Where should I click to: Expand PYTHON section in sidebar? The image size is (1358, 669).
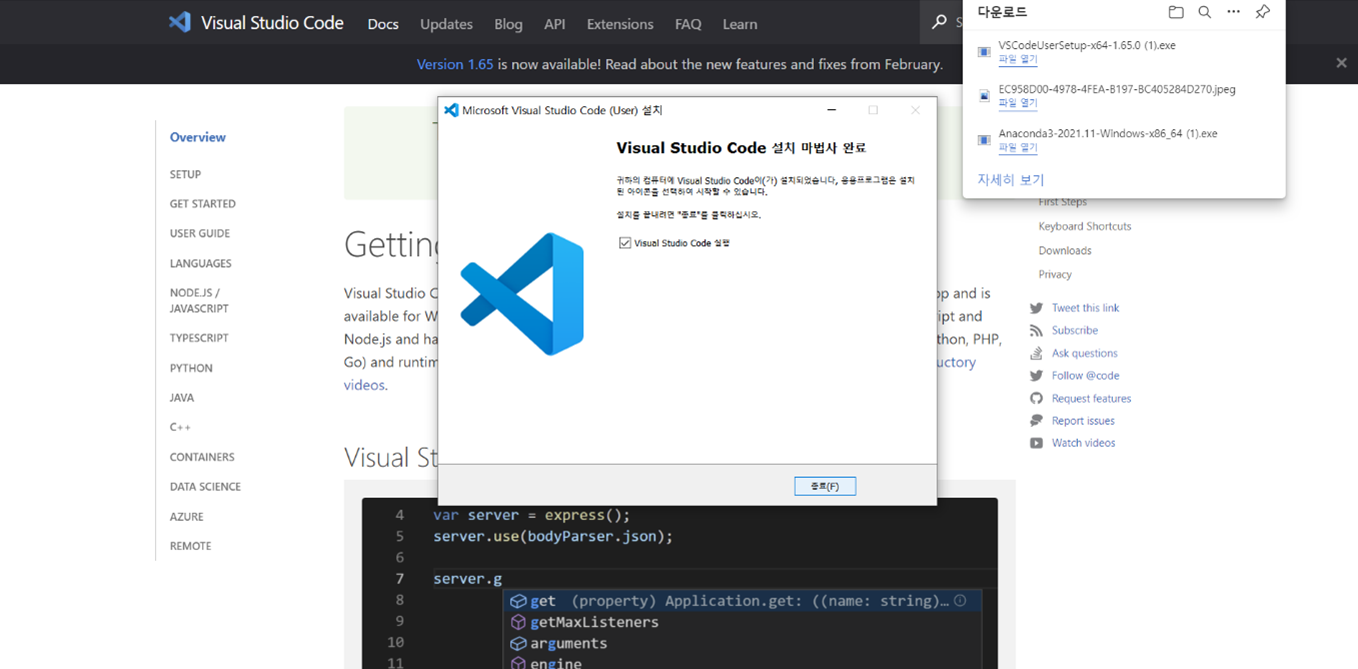[191, 368]
